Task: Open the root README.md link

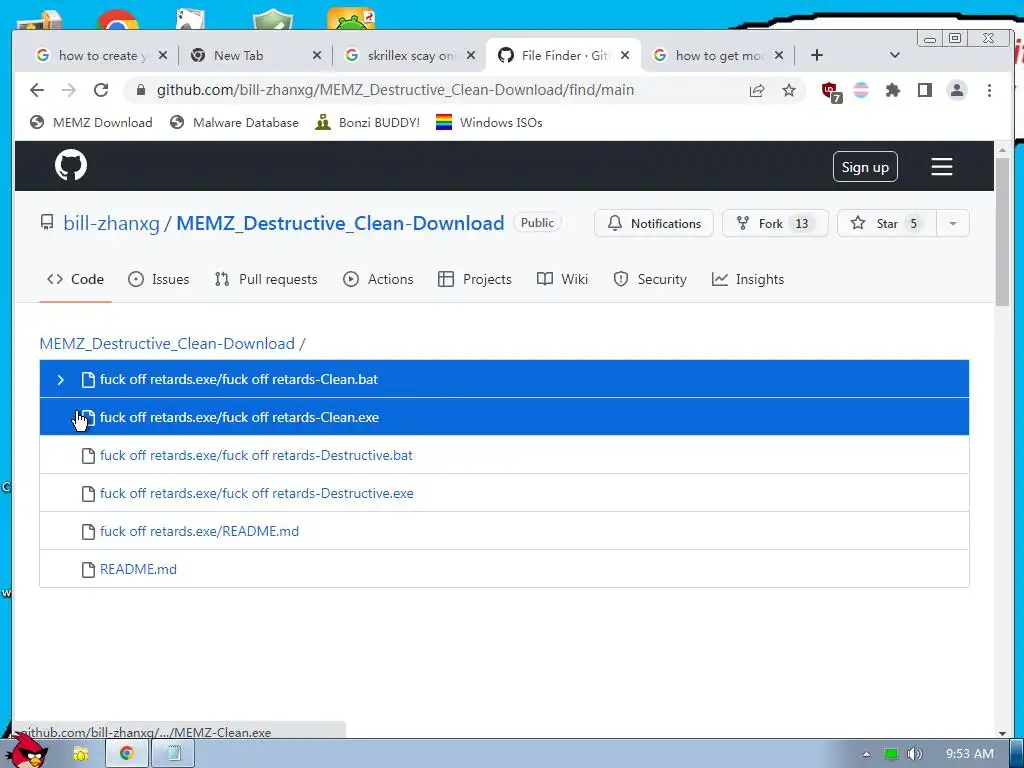Action: point(138,569)
